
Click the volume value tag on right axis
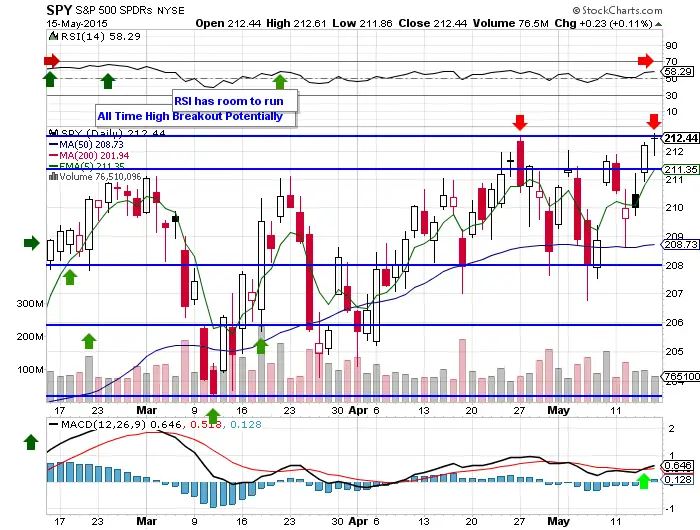pos(681,376)
